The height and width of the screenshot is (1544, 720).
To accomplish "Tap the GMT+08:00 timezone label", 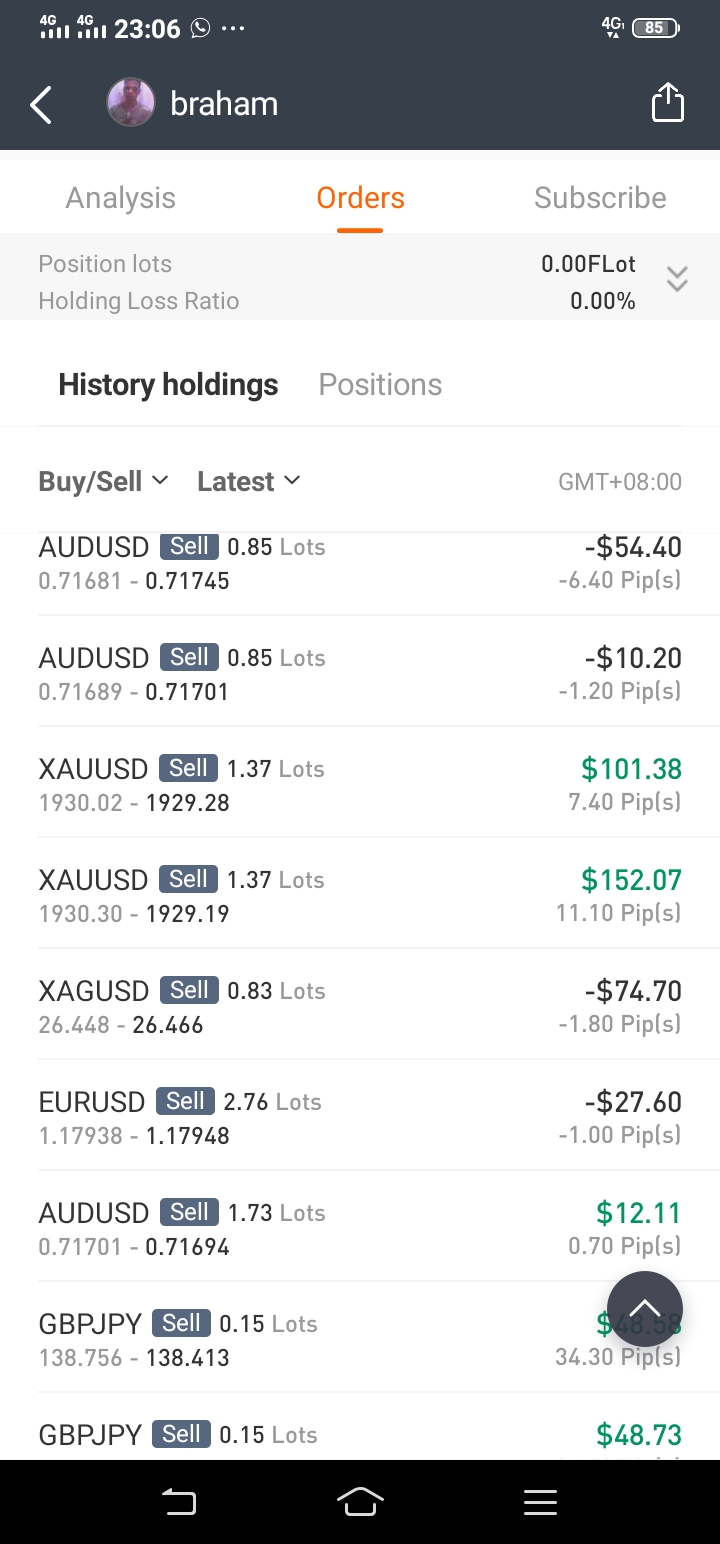I will (620, 482).
